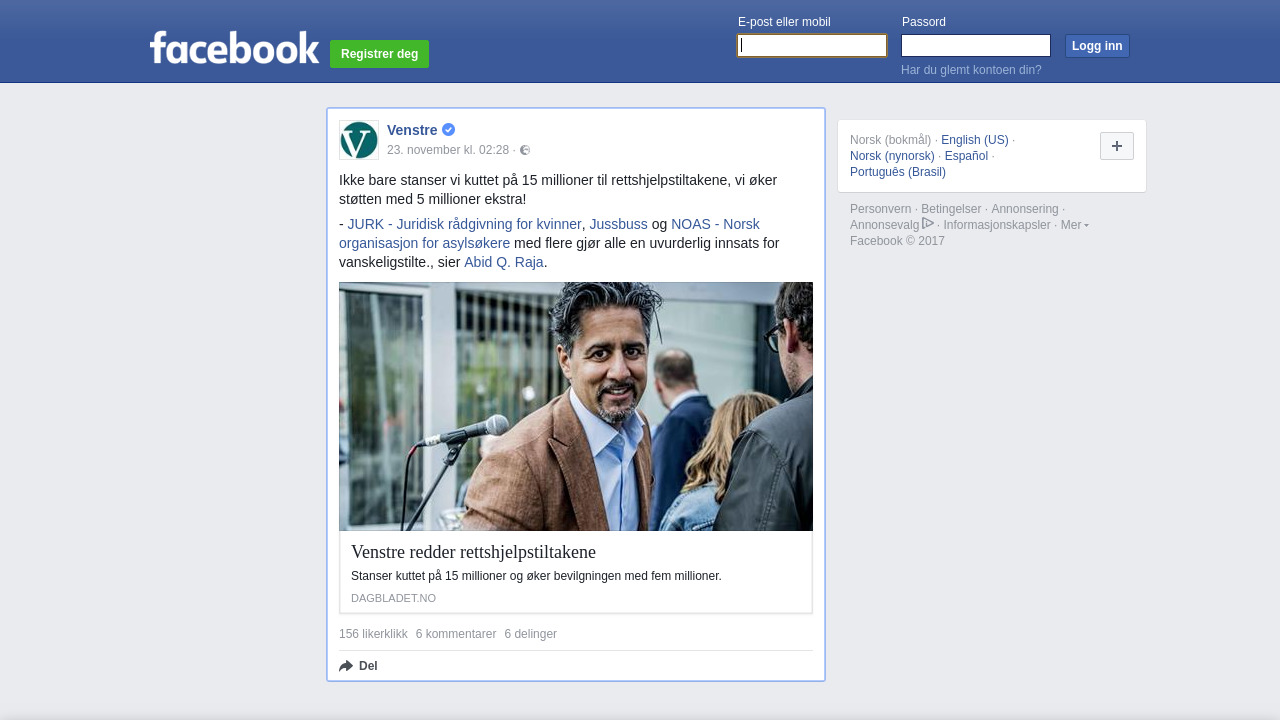Expand the Mer dropdown in the footer
The width and height of the screenshot is (1280, 720).
tap(1075, 225)
